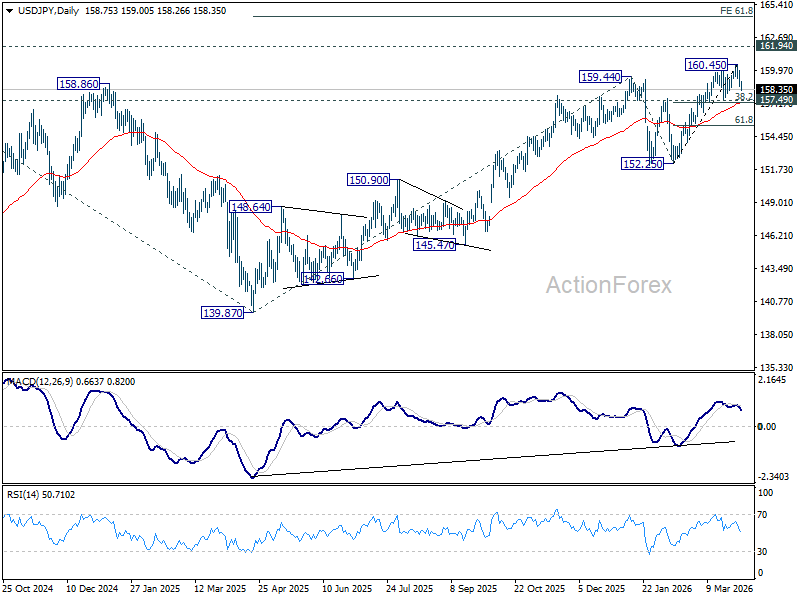The width and height of the screenshot is (800, 600).
Task: Click the 149.010 value on price scale
Action: (777, 203)
